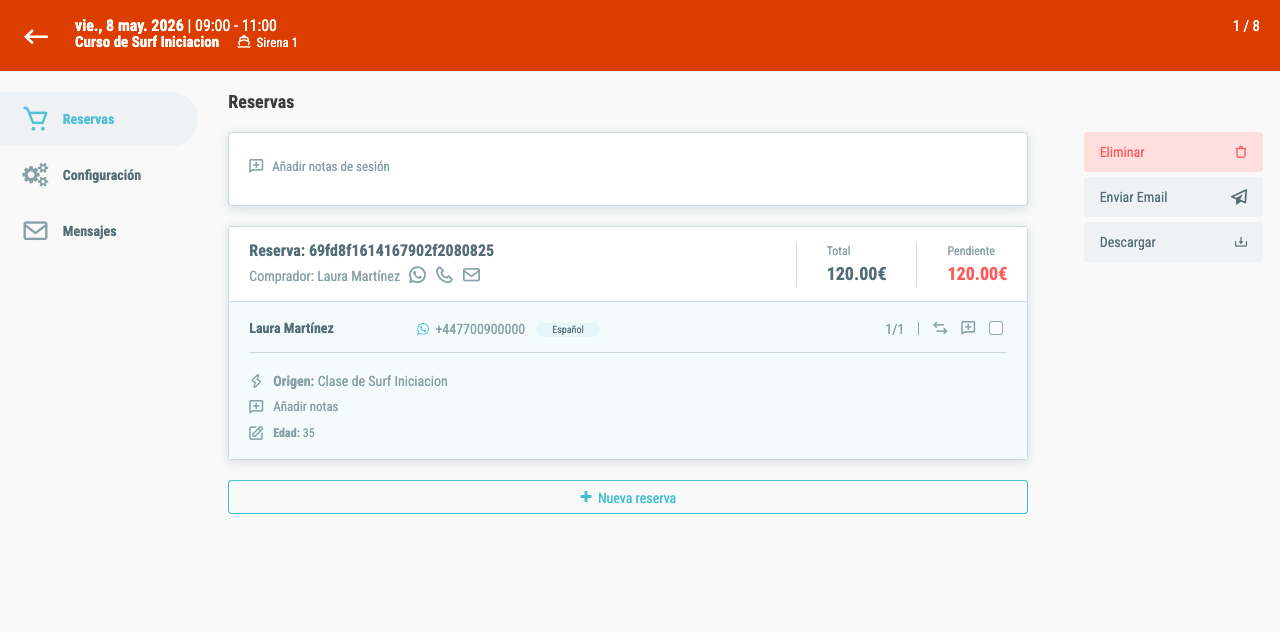The image size is (1280, 633).
Task: Email buyer using the envelope icon
Action: point(471,275)
